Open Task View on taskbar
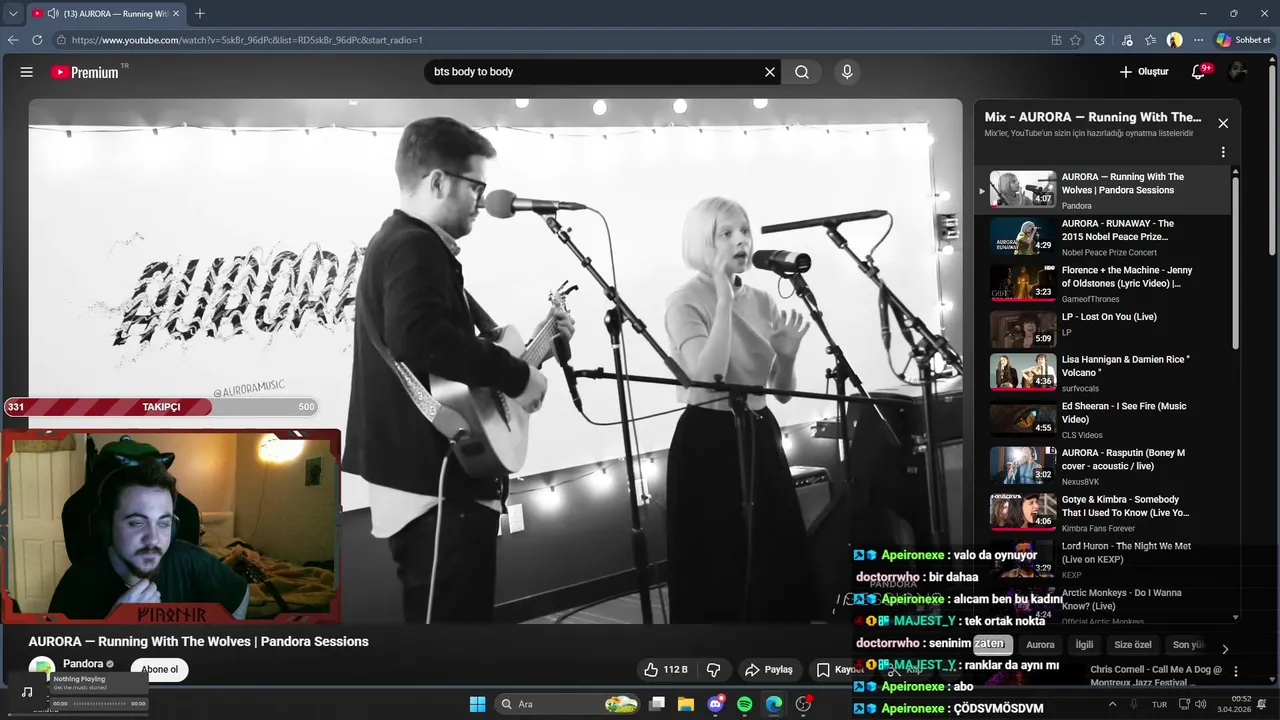 click(x=657, y=704)
